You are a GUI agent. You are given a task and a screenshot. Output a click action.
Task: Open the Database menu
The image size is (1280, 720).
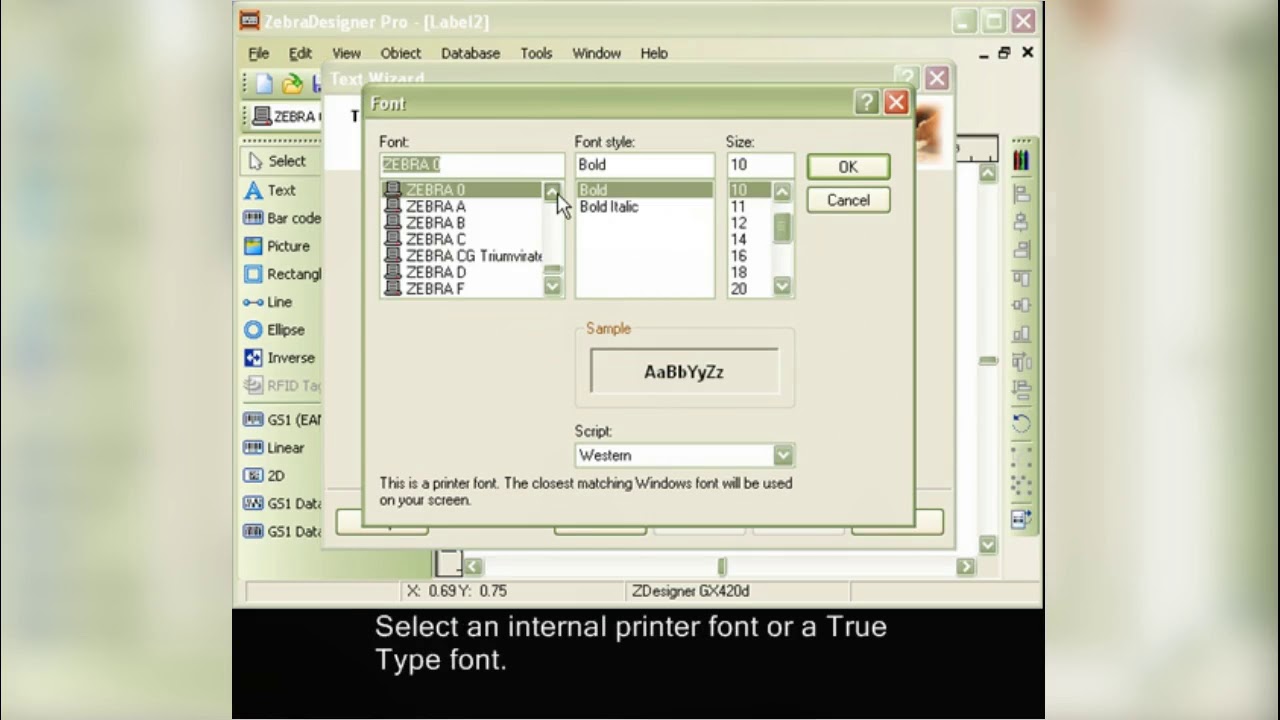coord(470,53)
